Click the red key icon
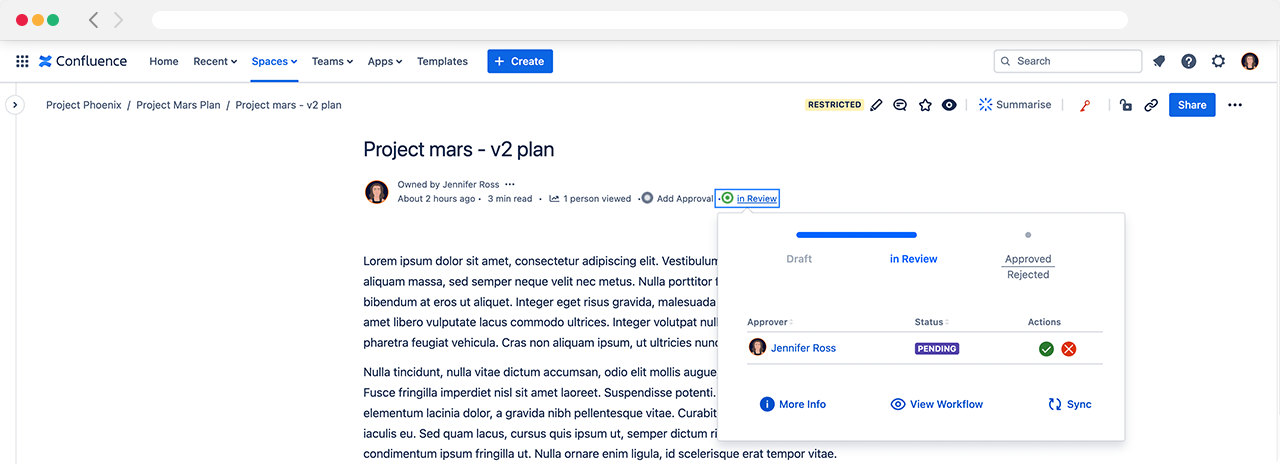 click(x=1085, y=105)
